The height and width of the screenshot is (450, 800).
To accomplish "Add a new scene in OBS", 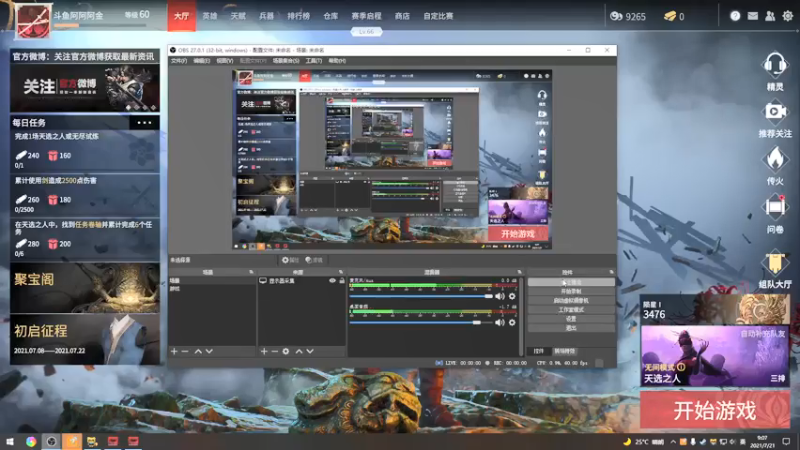I will tap(174, 352).
